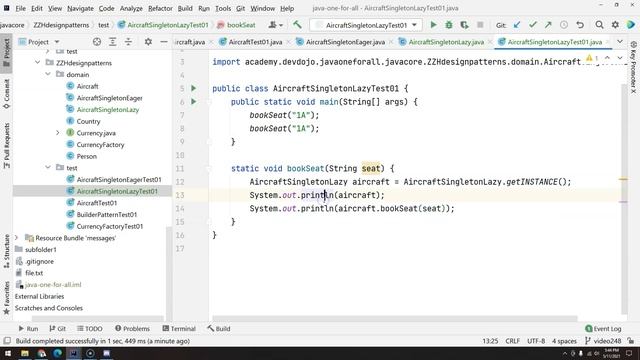The width and height of the screenshot is (640, 360).
Task: Select AircraftSingletonEagerTest01 in project tree
Action: pos(119,180)
